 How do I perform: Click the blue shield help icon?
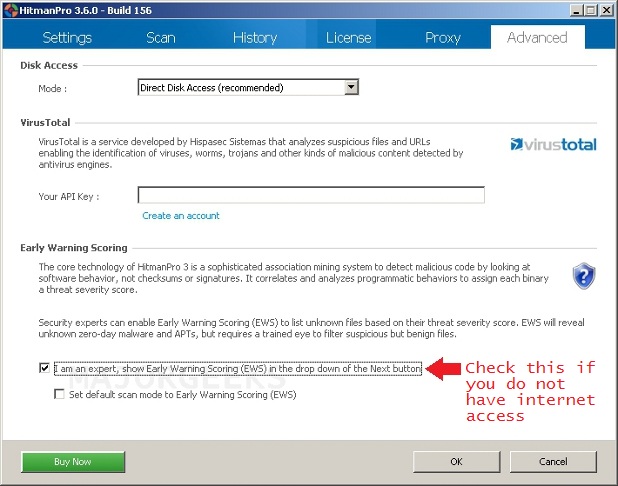584,276
